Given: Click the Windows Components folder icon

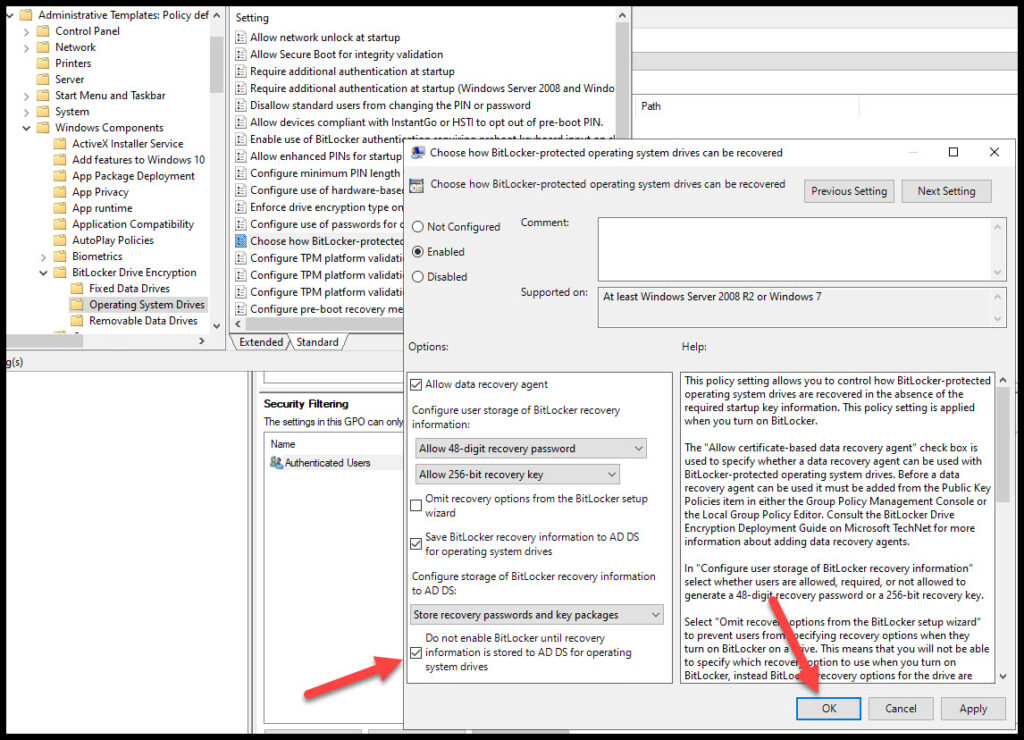Looking at the screenshot, I should click(43, 127).
